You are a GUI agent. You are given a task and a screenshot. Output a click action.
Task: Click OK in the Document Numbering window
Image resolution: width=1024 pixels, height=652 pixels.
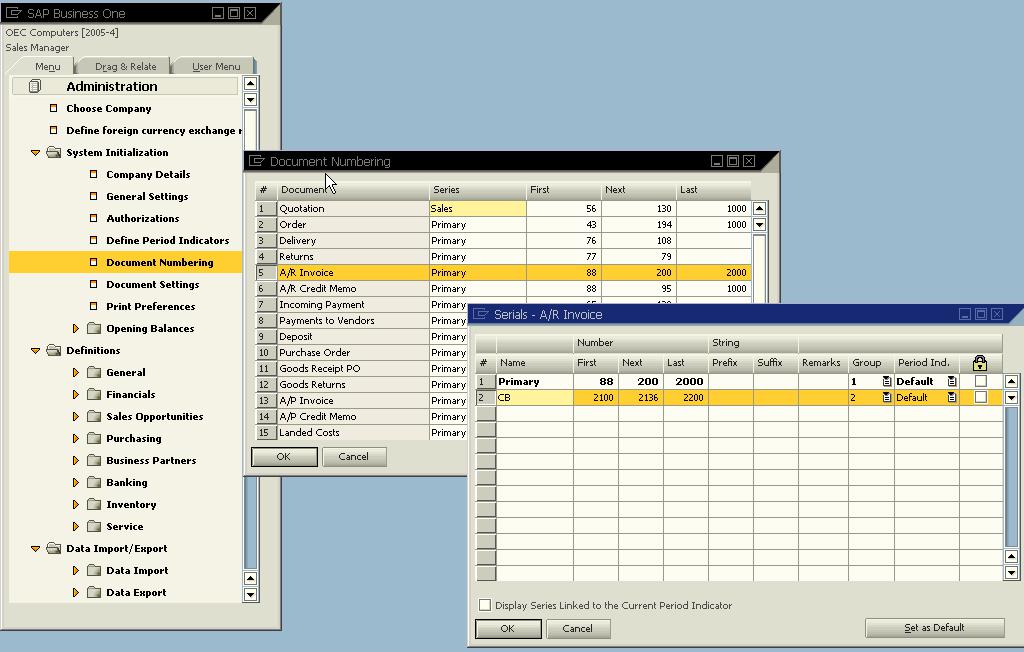[284, 457]
